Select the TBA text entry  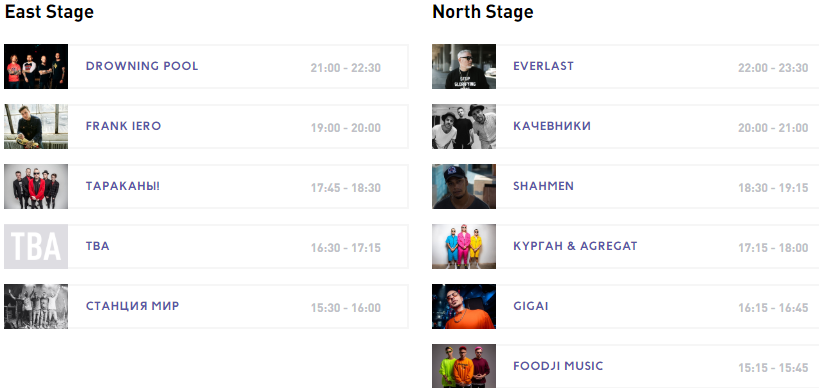pos(98,246)
